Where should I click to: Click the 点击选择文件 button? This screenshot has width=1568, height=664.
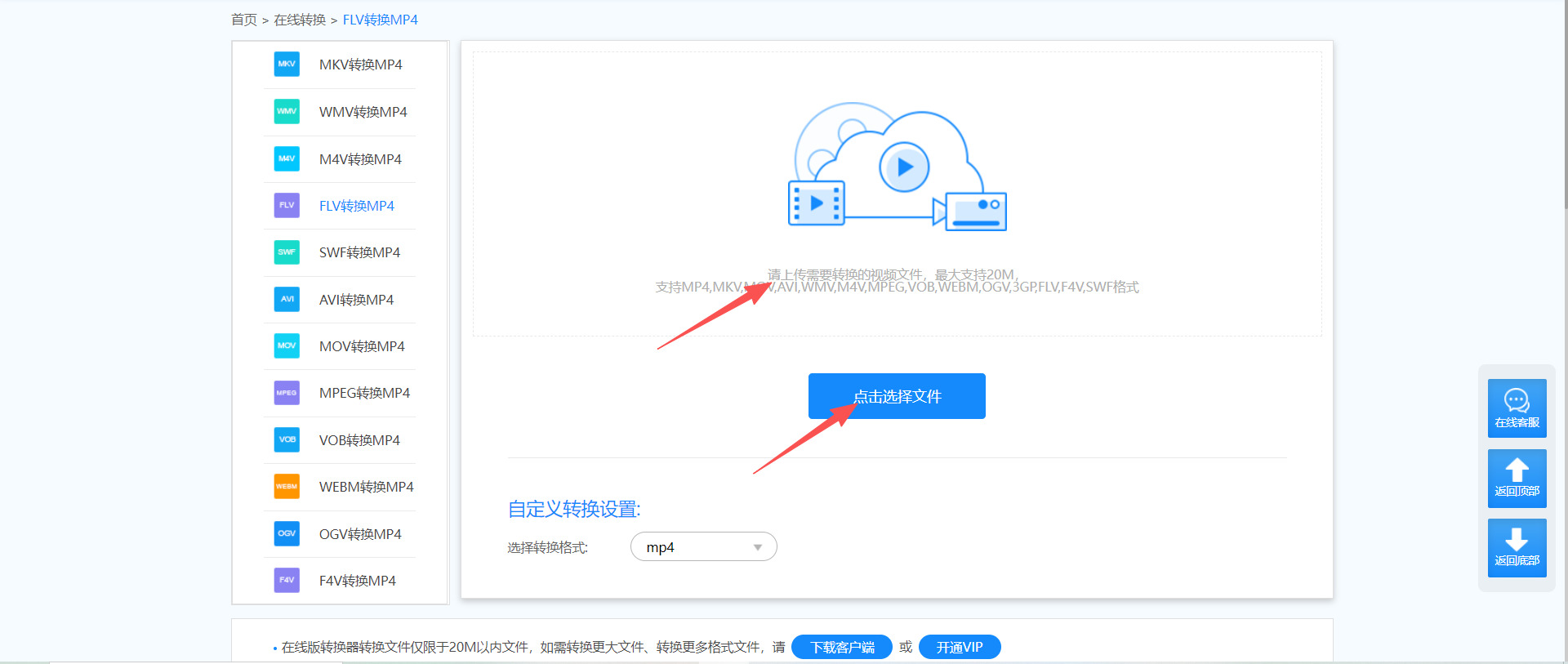tap(897, 396)
